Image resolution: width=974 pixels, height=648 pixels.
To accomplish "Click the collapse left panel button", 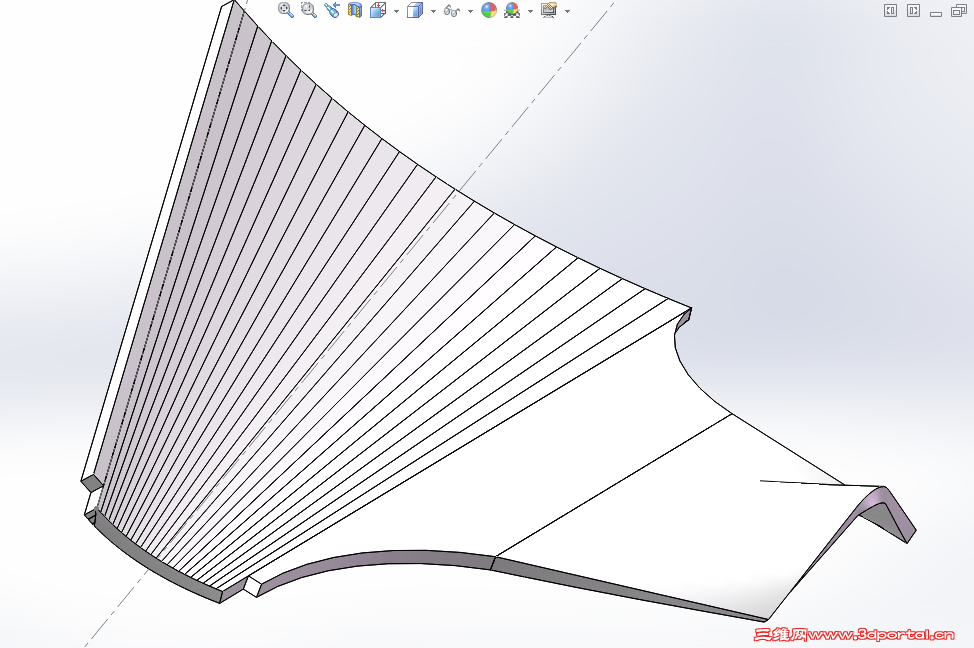I will tap(890, 11).
